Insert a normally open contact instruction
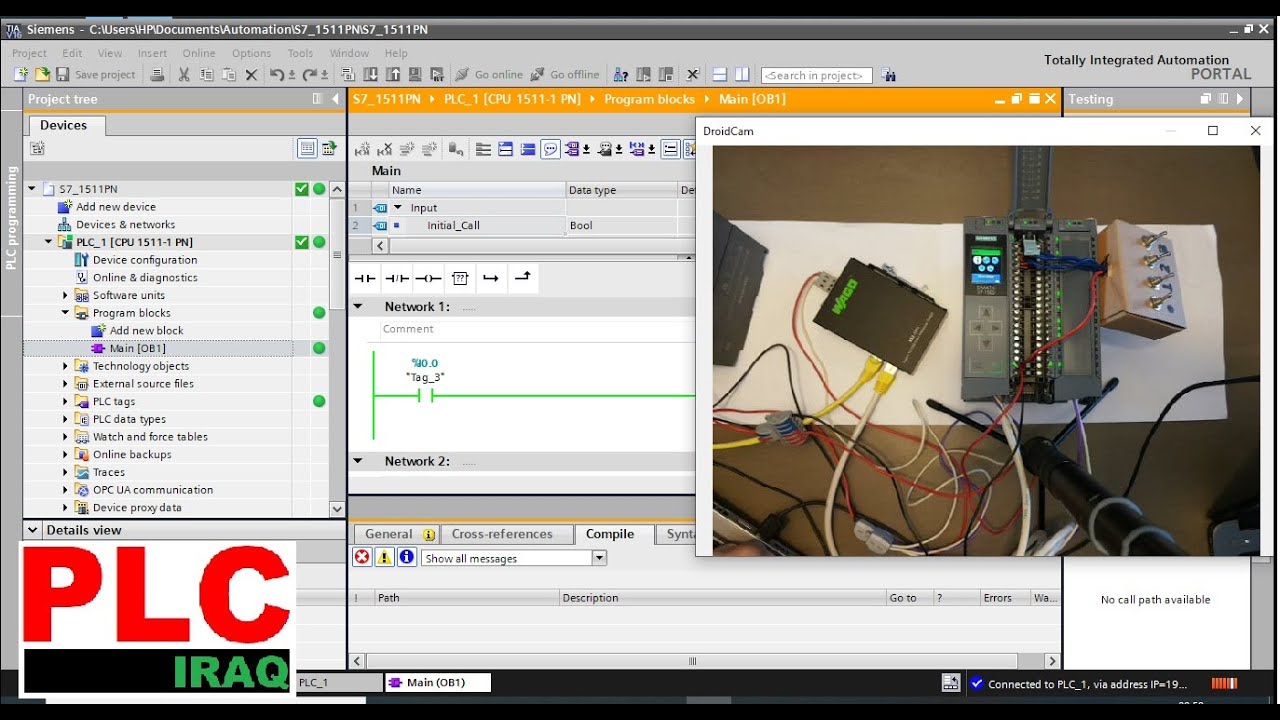1280x720 pixels. click(x=365, y=278)
